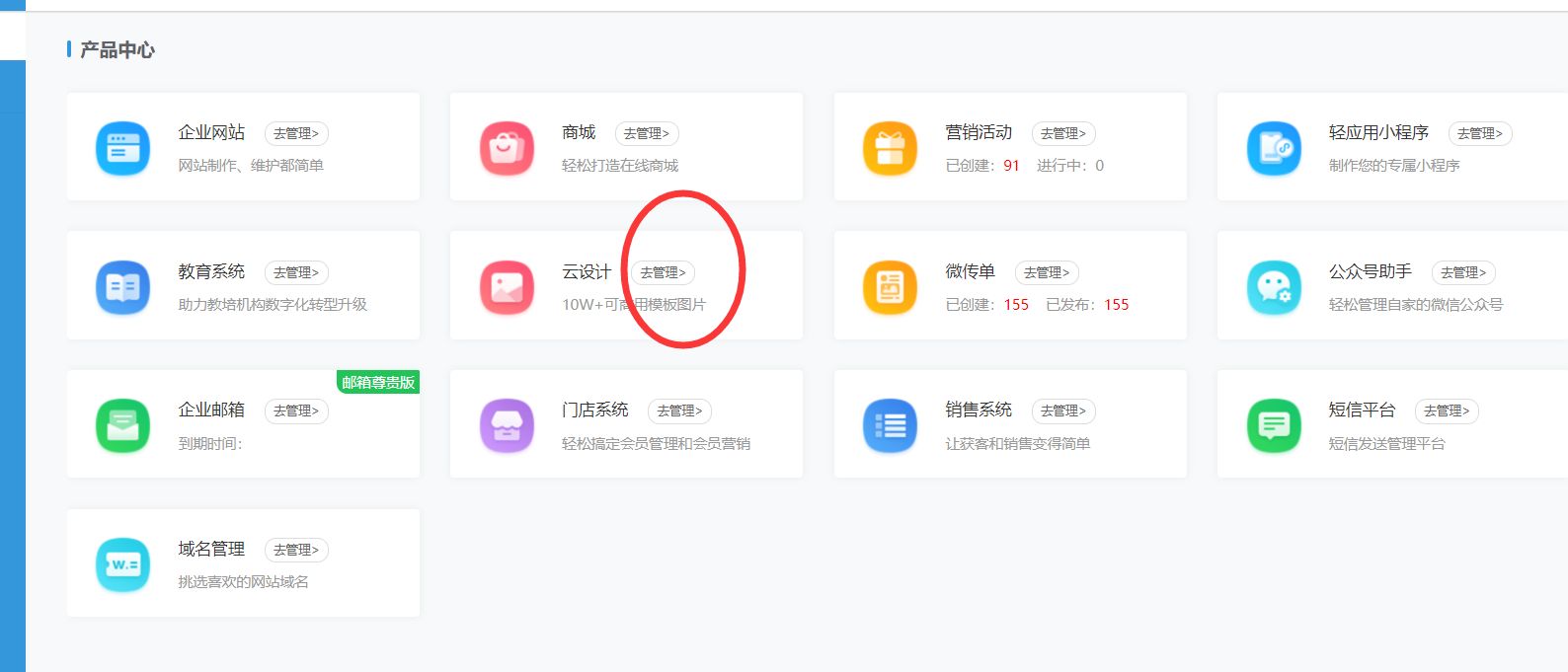Screen dimensions: 1568x672
Task: Open the 域名管理 domain icon
Action: (122, 564)
